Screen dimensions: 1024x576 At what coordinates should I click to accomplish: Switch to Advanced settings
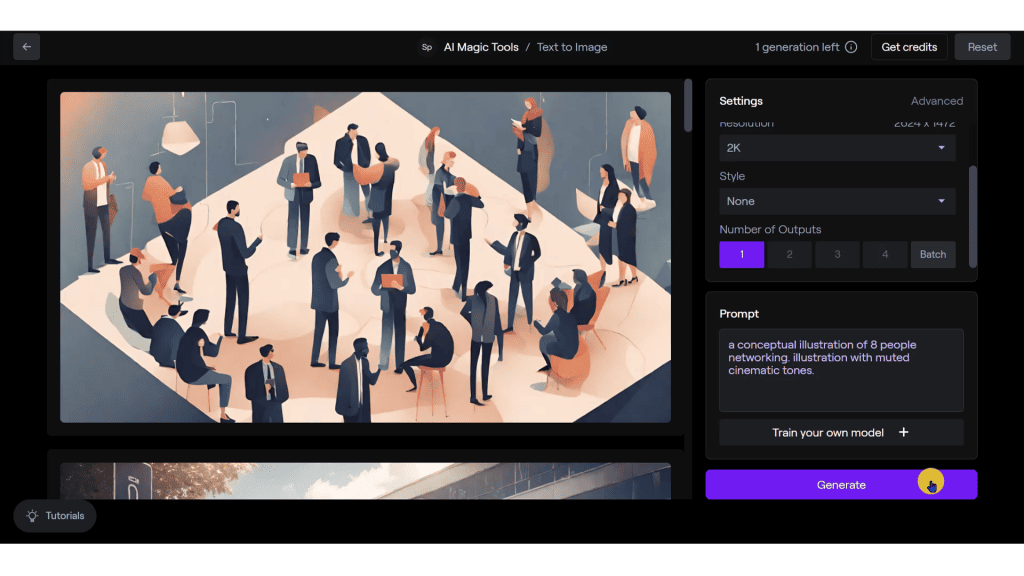[937, 100]
